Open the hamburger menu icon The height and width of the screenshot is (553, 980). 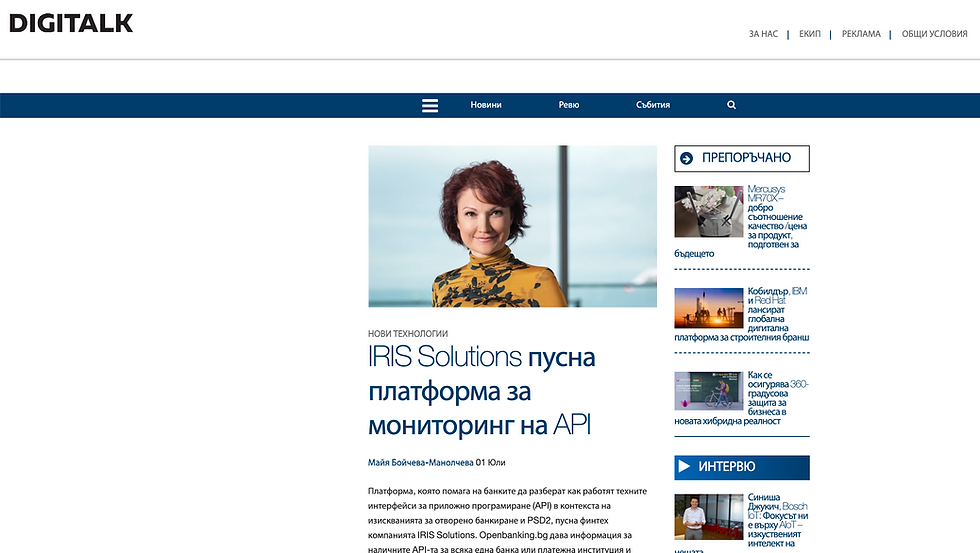tap(429, 106)
